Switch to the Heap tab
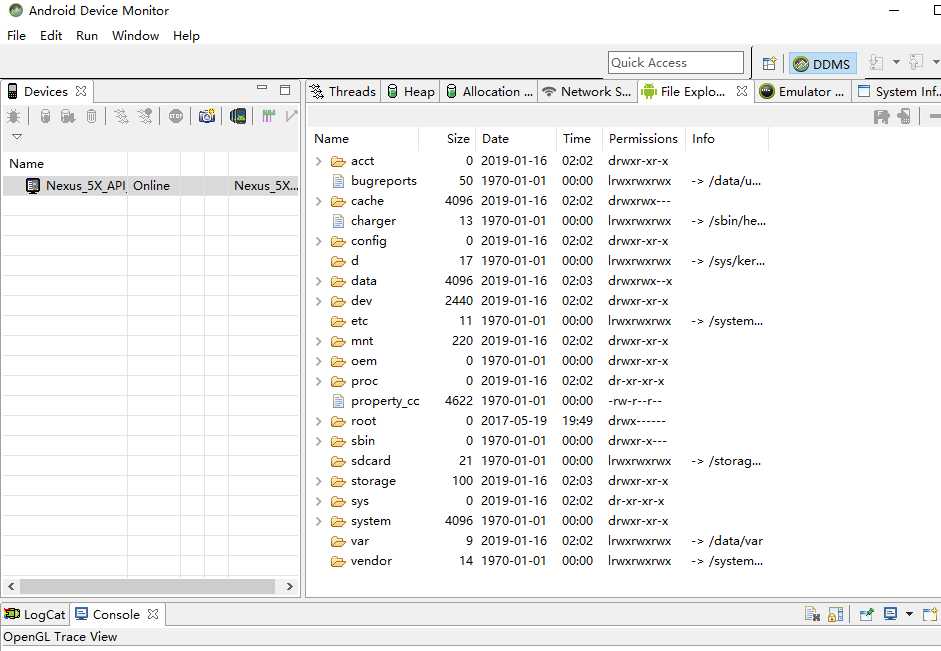941x651 pixels. coord(411,91)
